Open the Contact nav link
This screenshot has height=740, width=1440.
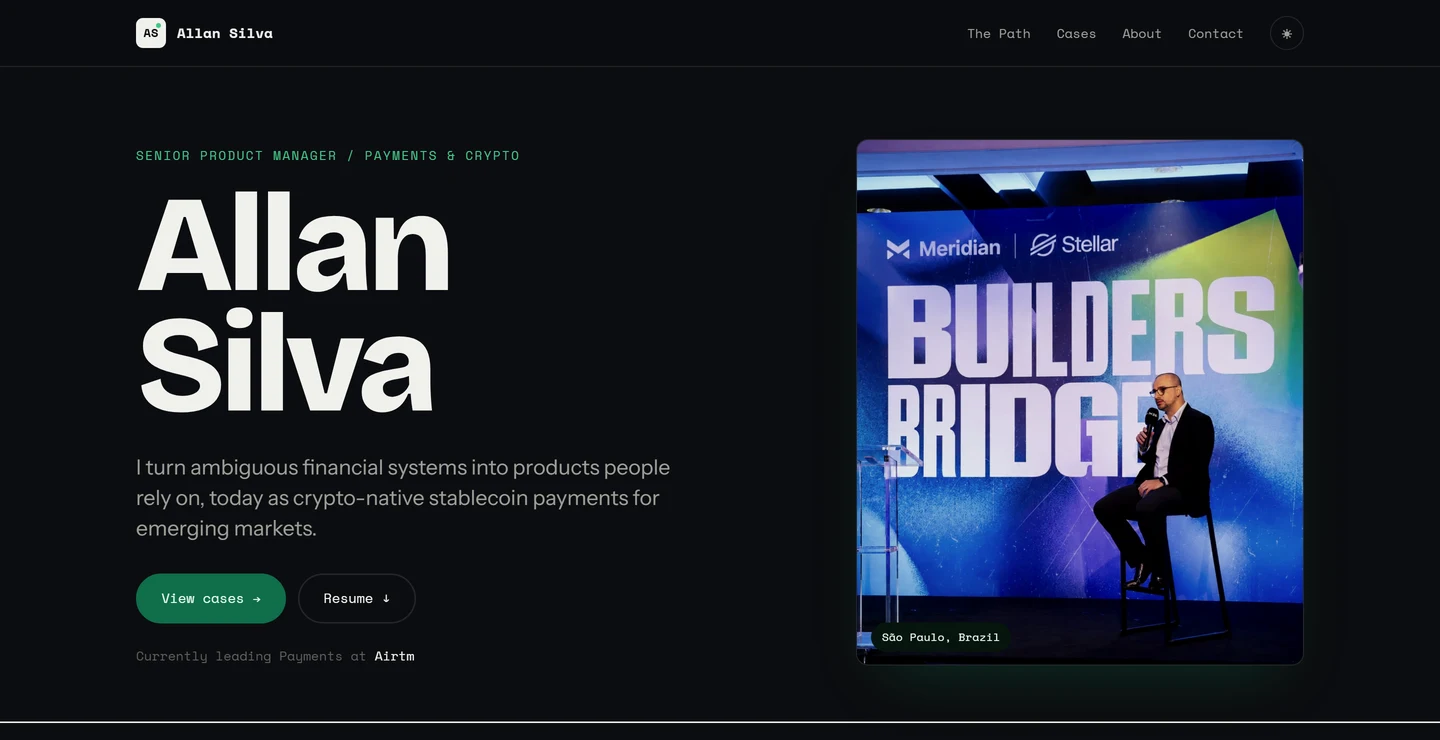[1215, 33]
